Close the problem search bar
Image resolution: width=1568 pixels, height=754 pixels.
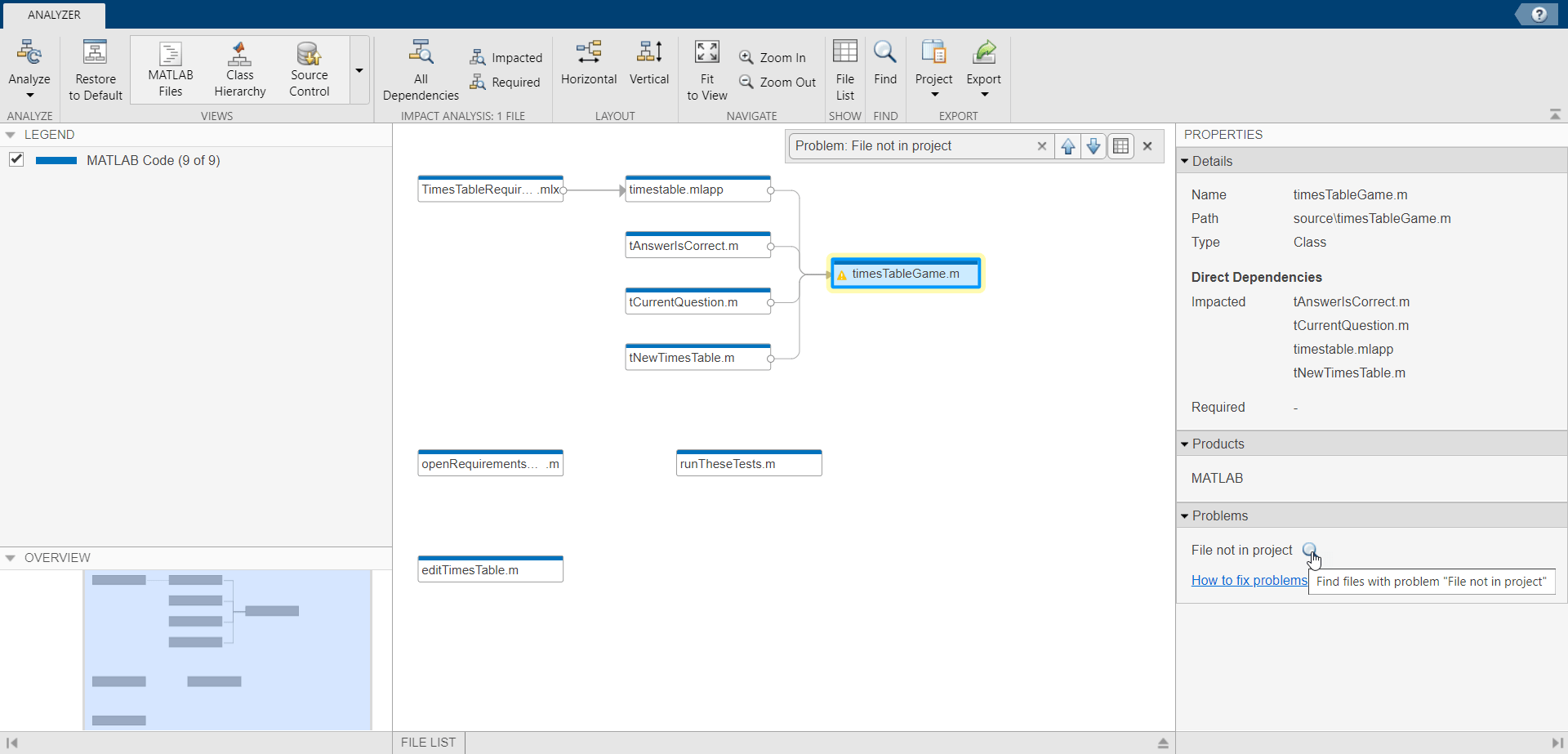pos(1147,146)
